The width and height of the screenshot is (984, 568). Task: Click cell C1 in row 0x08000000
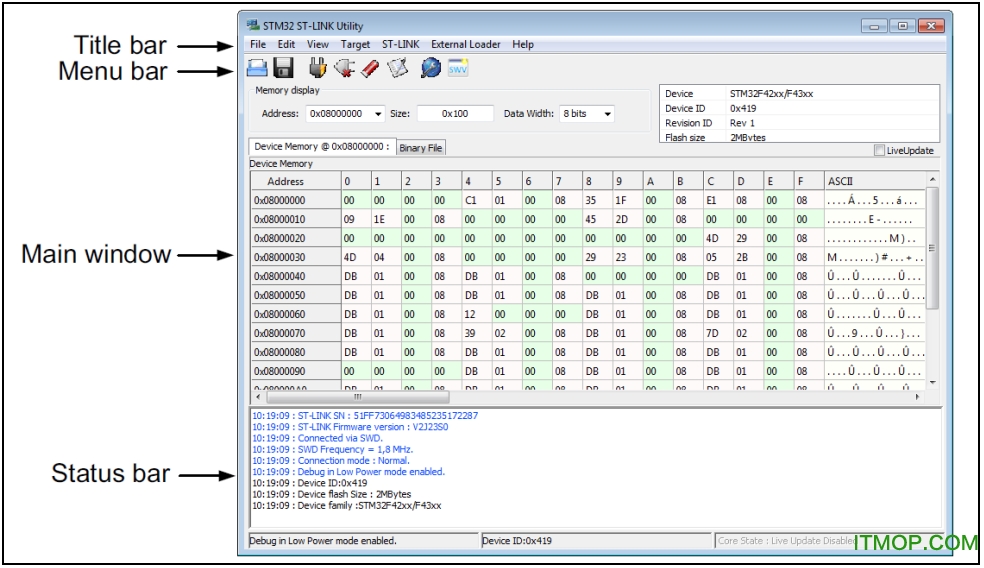click(477, 201)
